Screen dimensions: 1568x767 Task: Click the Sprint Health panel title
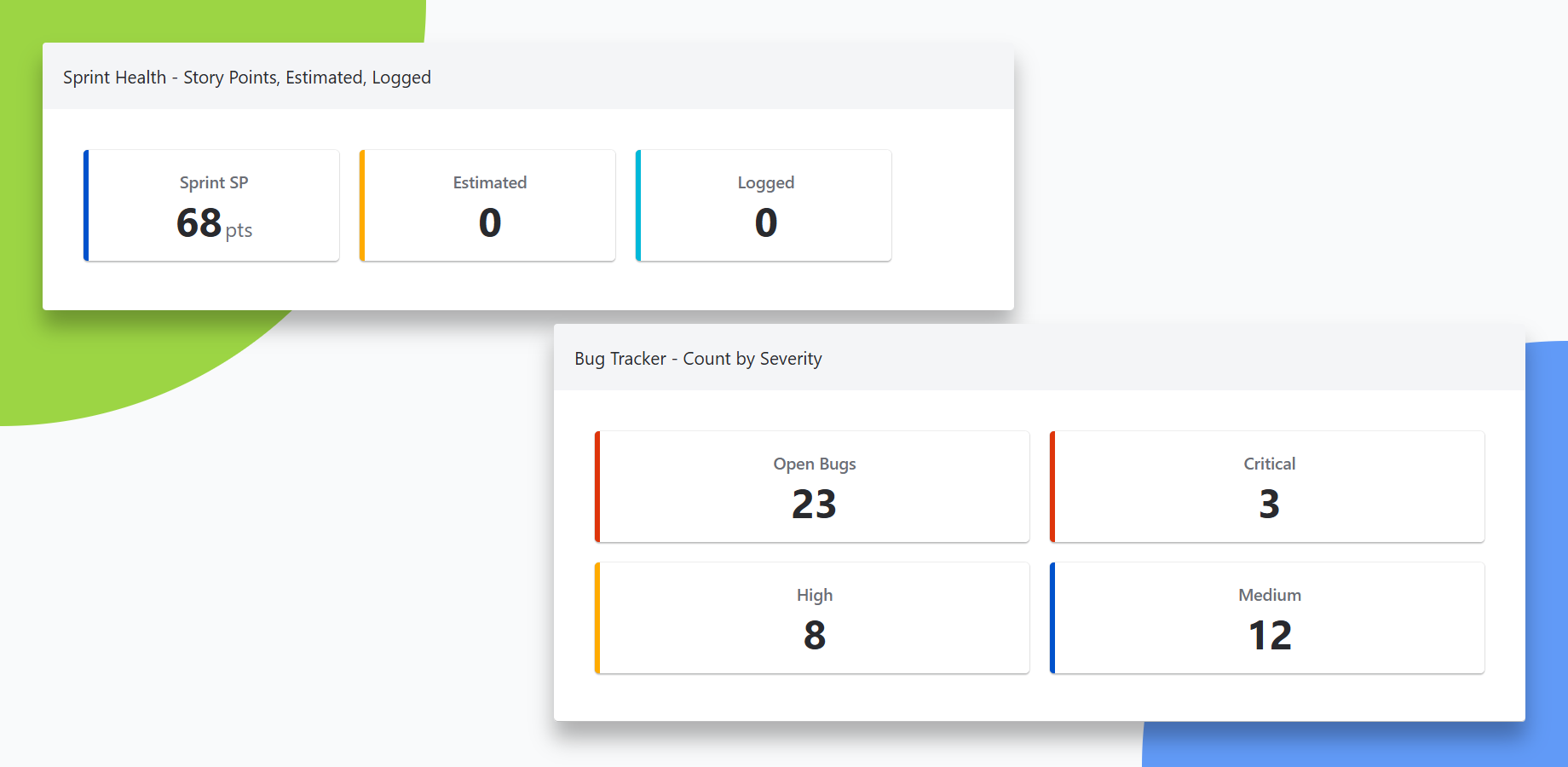tap(247, 78)
